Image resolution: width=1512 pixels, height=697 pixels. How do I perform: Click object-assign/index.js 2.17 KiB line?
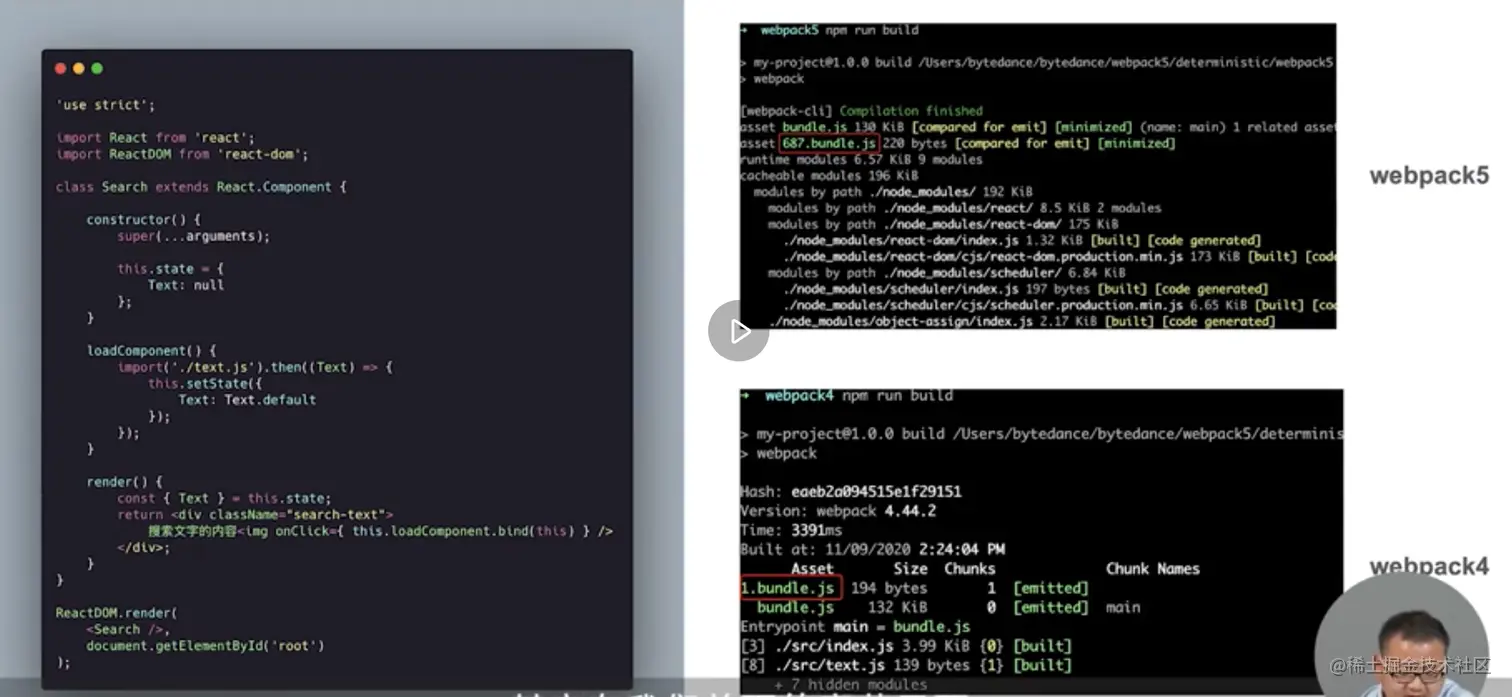pos(1022,321)
